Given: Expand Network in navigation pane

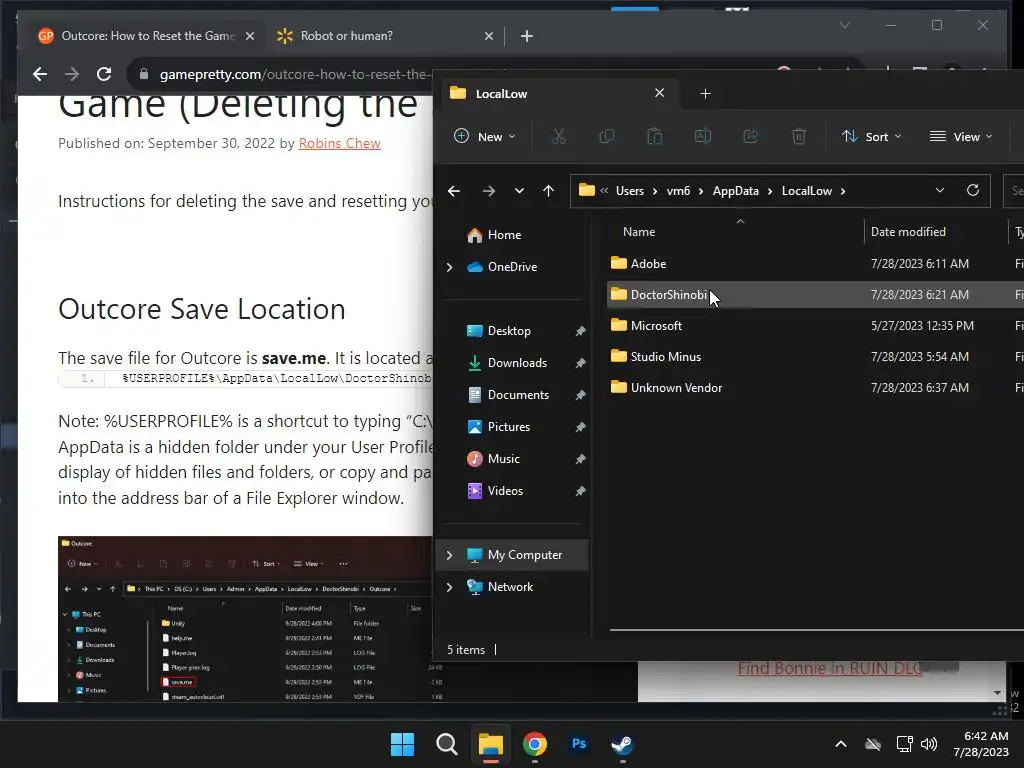Looking at the screenshot, I should 449,586.
